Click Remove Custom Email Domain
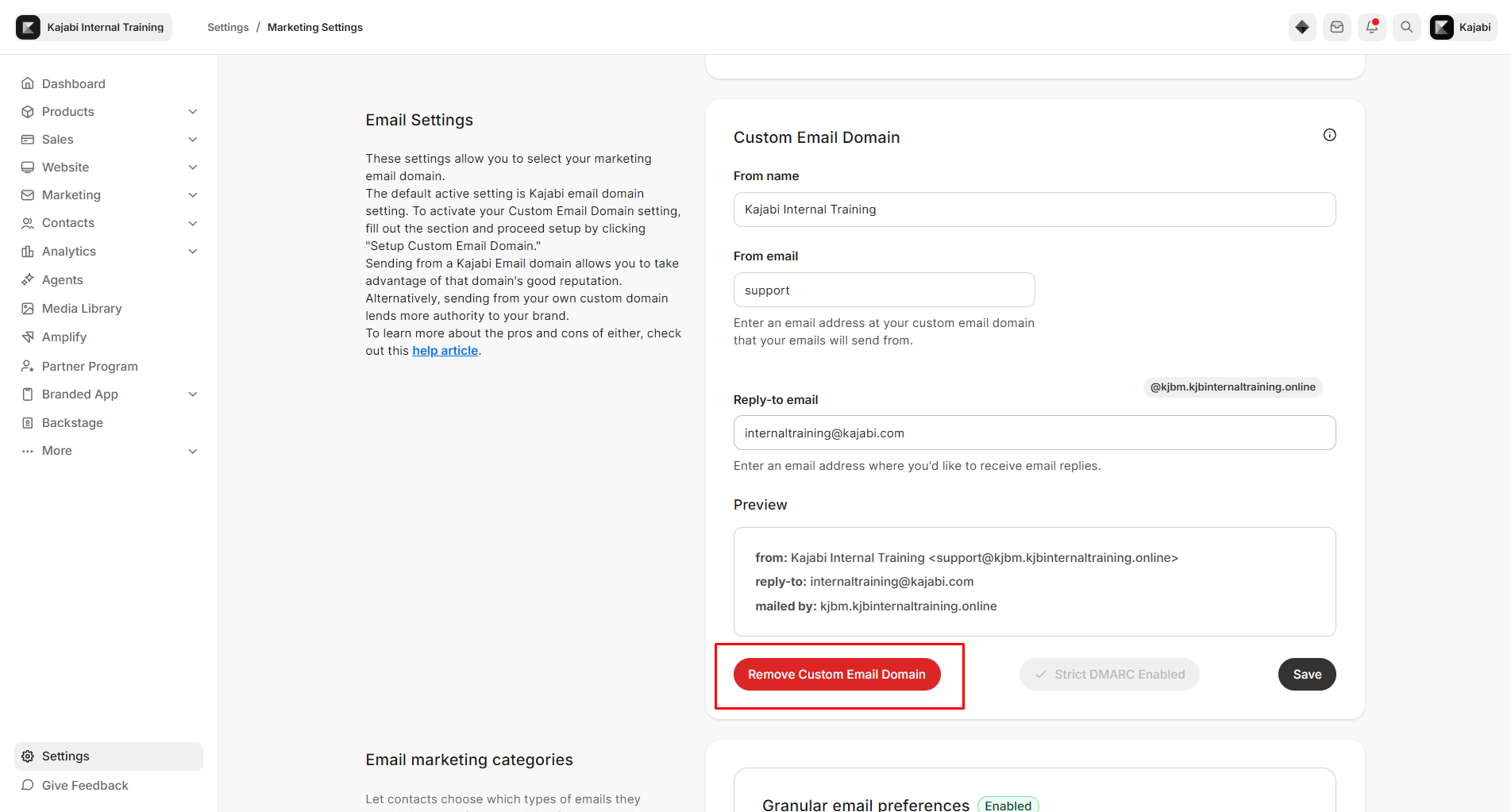The width and height of the screenshot is (1511, 812). pyautogui.click(x=837, y=675)
